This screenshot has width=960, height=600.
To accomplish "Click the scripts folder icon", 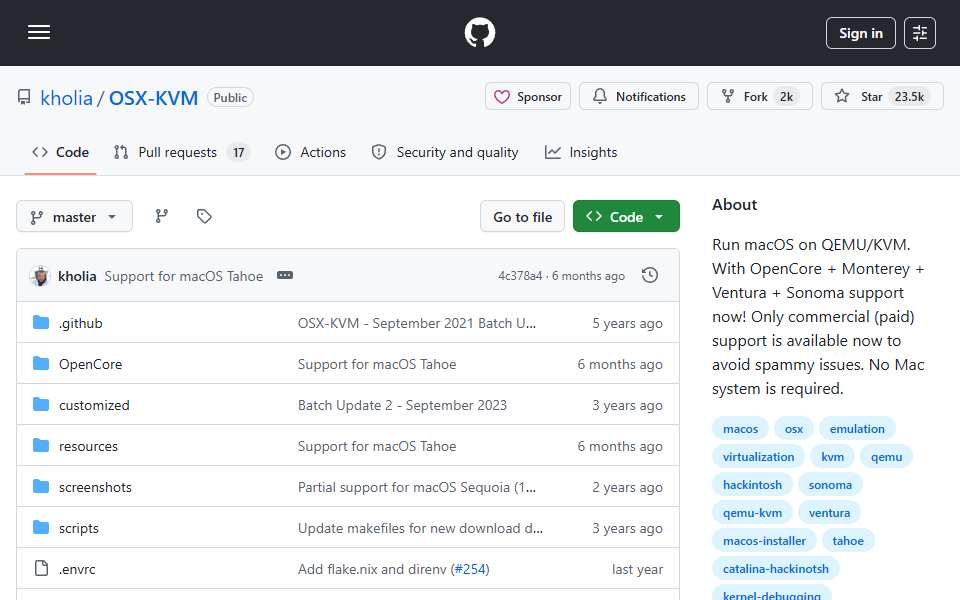I will 41,528.
